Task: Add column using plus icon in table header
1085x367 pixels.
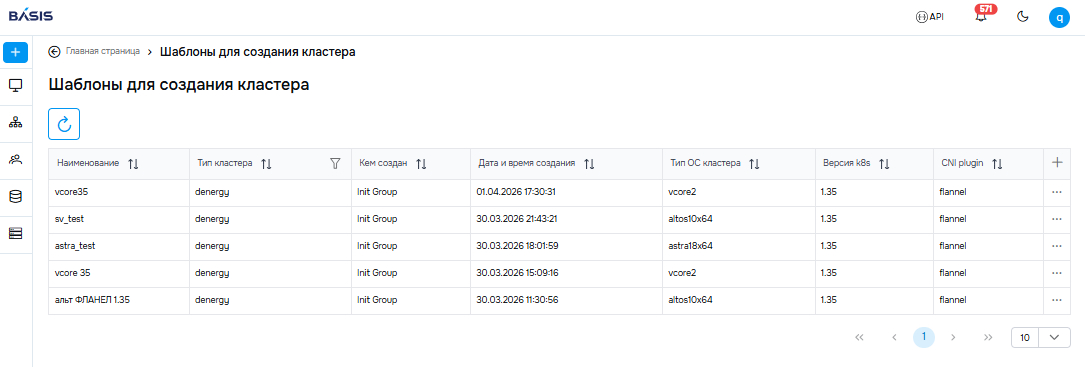Action: [x=1057, y=163]
